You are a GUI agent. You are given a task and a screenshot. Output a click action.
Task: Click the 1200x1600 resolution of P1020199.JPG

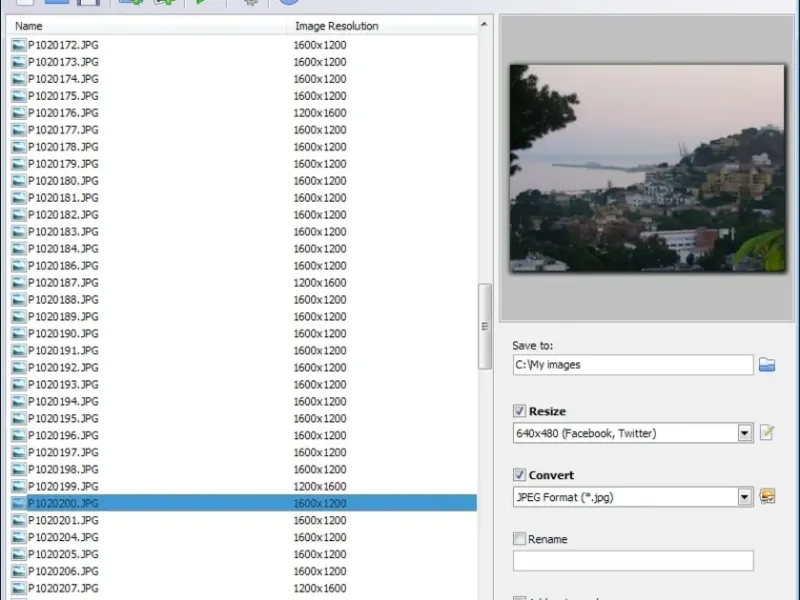tap(320, 486)
